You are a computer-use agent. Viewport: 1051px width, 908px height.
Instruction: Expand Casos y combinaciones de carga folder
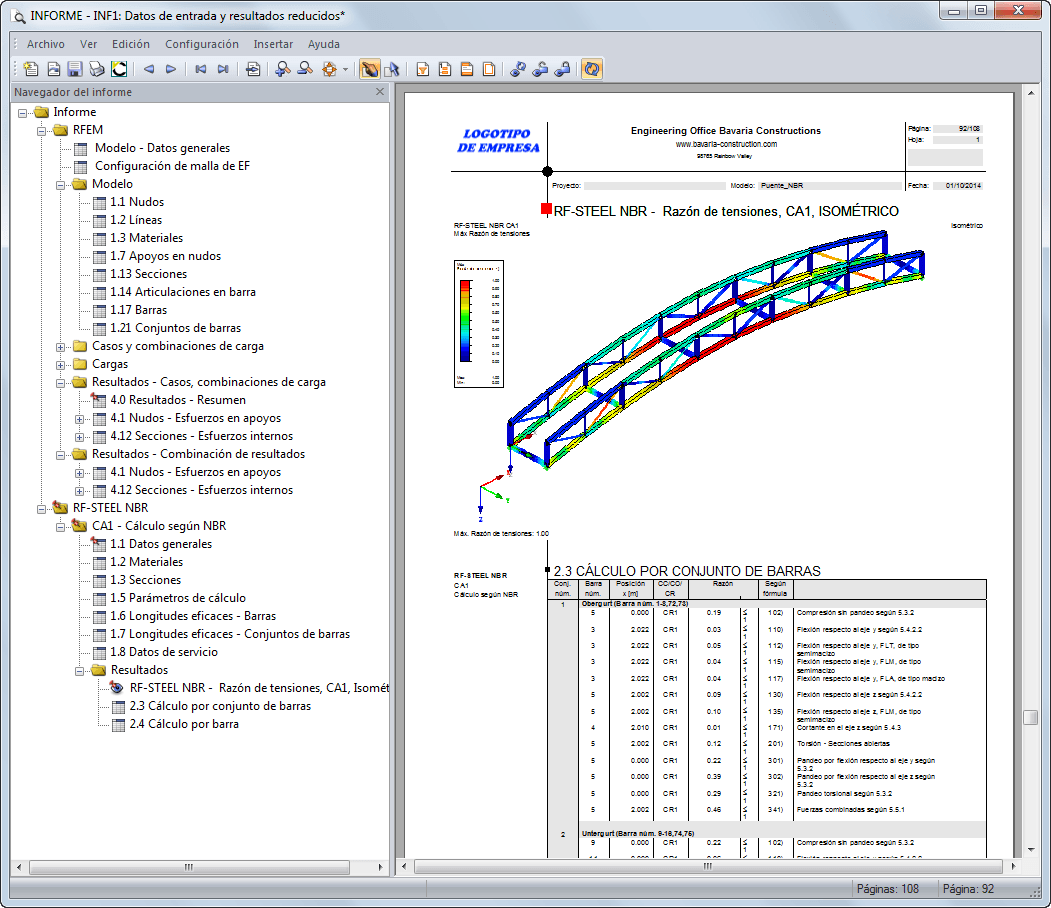[62, 346]
